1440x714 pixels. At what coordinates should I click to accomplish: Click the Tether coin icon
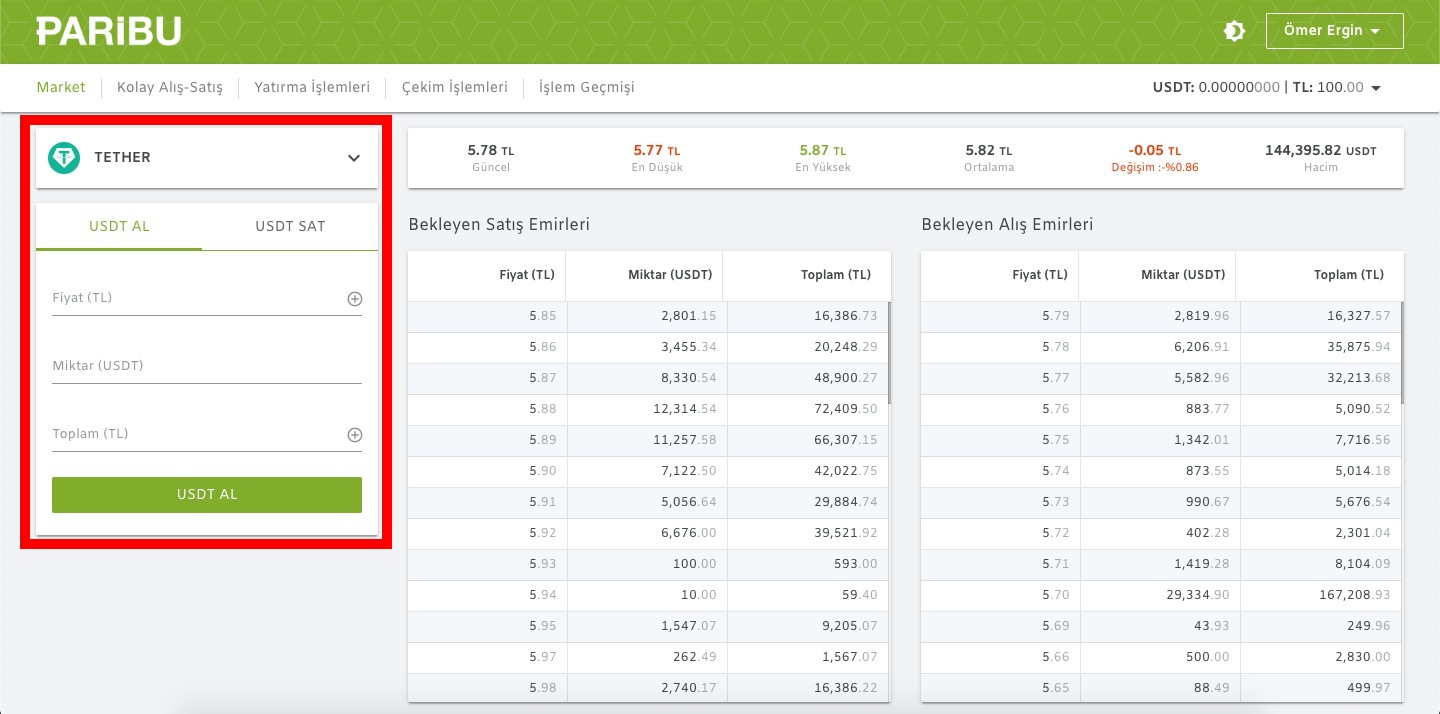(x=64, y=157)
